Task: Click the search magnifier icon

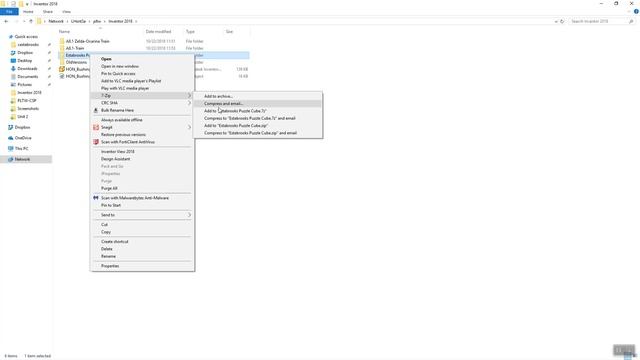Action: [x=631, y=21]
